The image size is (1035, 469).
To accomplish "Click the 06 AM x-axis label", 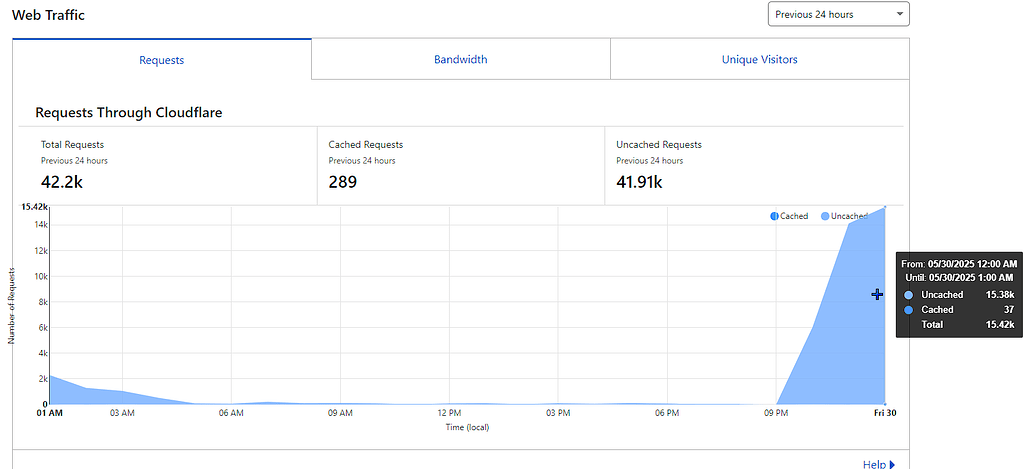I will (231, 413).
